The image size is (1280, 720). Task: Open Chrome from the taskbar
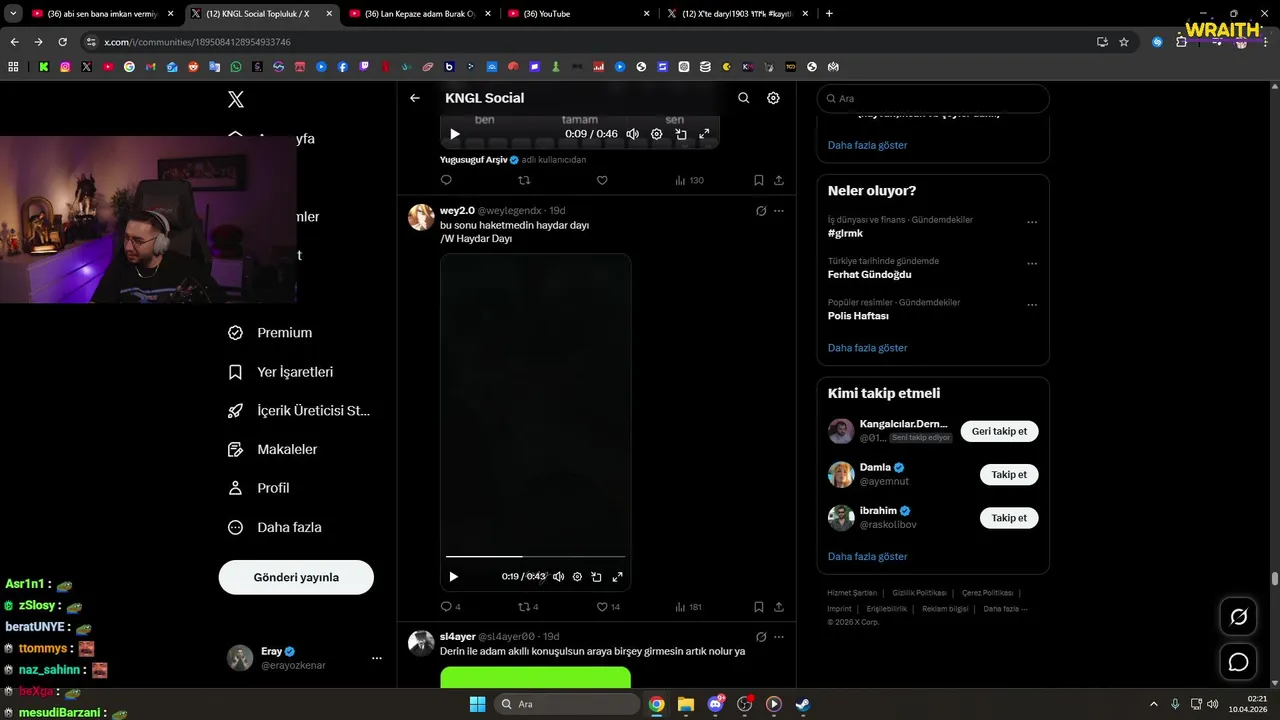[656, 704]
